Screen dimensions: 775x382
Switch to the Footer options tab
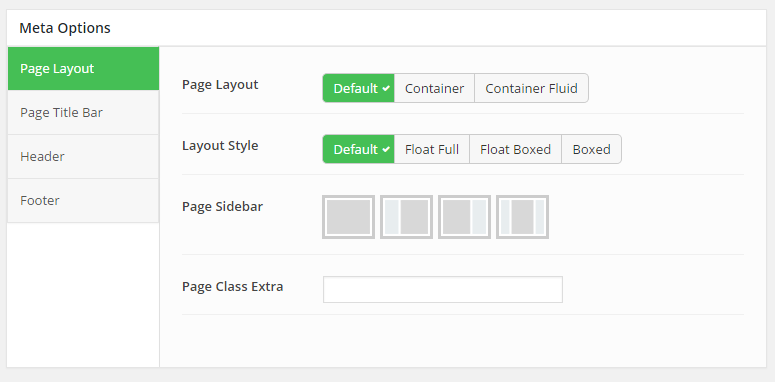(83, 201)
